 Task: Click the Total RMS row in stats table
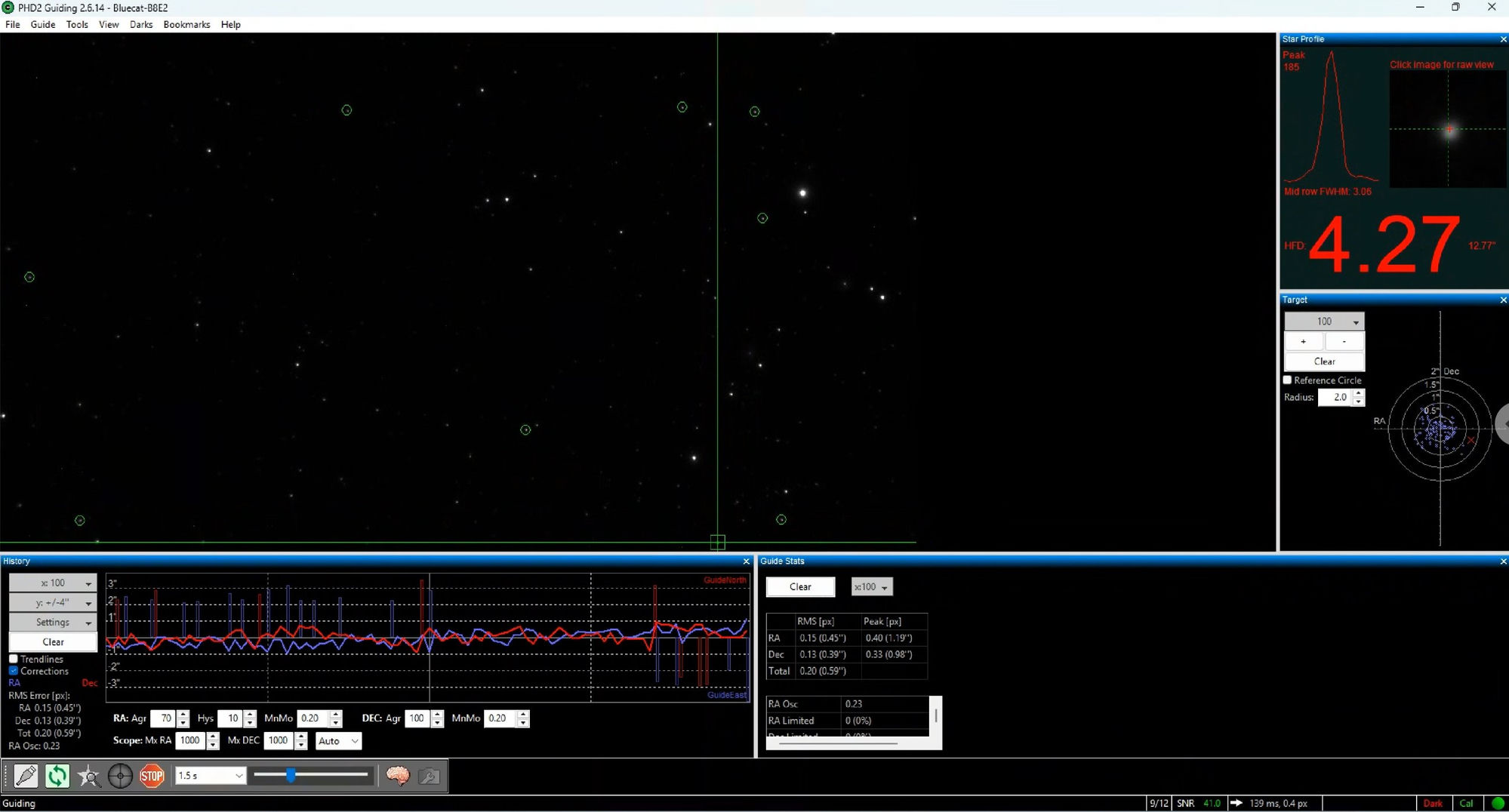tap(847, 671)
